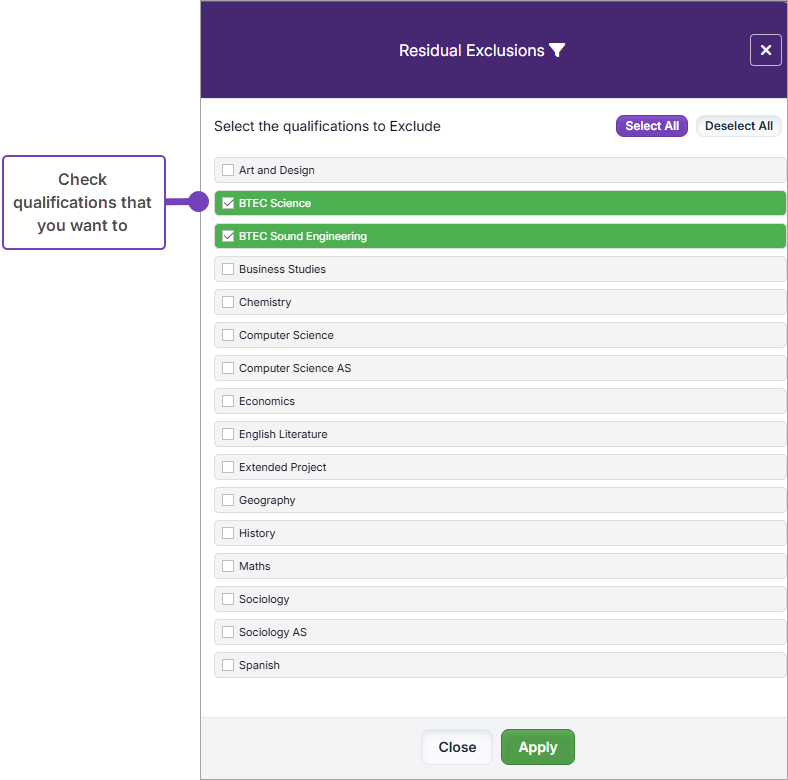Tick the Business Studies checkbox
Screen dimensions: 788x780
tap(228, 269)
